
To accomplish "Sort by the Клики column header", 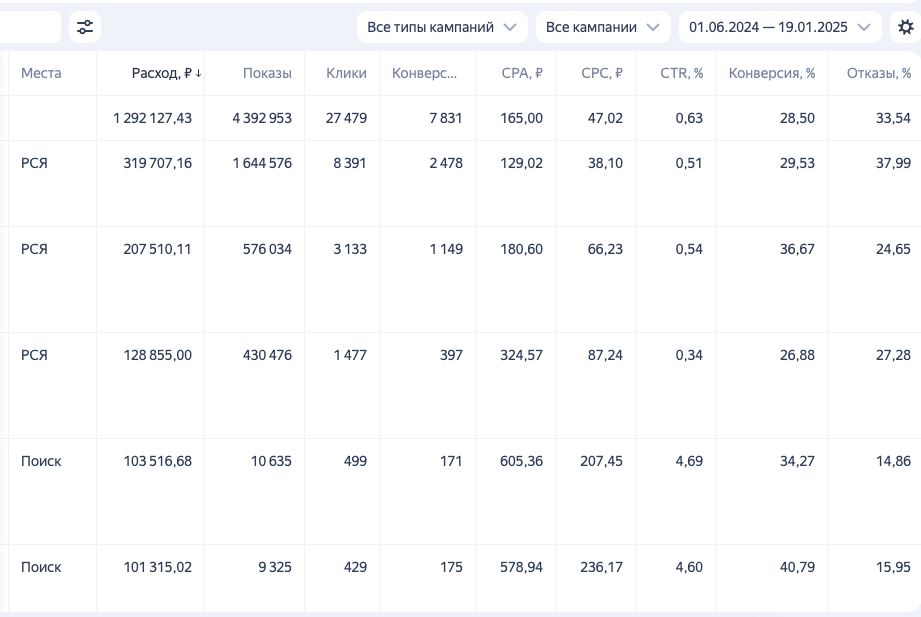I will (x=346, y=73).
